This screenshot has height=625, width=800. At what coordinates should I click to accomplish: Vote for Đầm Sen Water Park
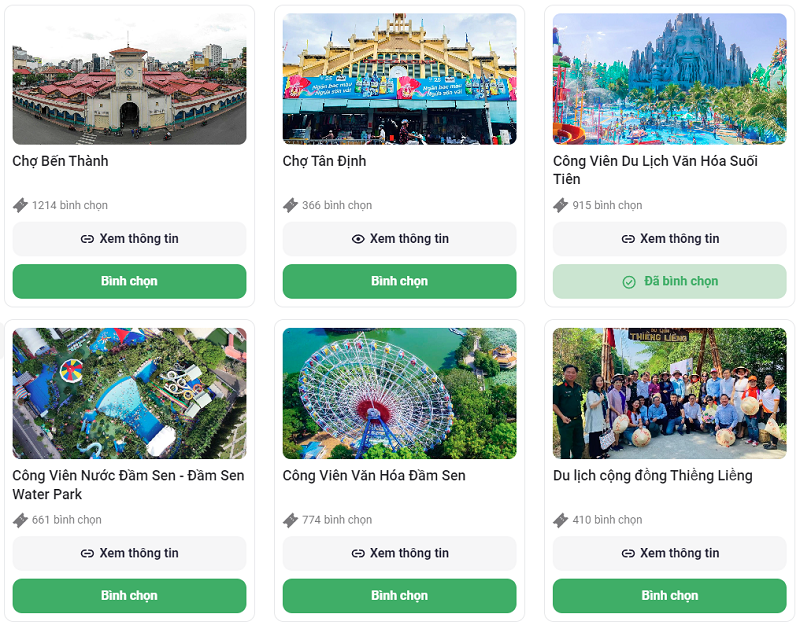point(129,596)
